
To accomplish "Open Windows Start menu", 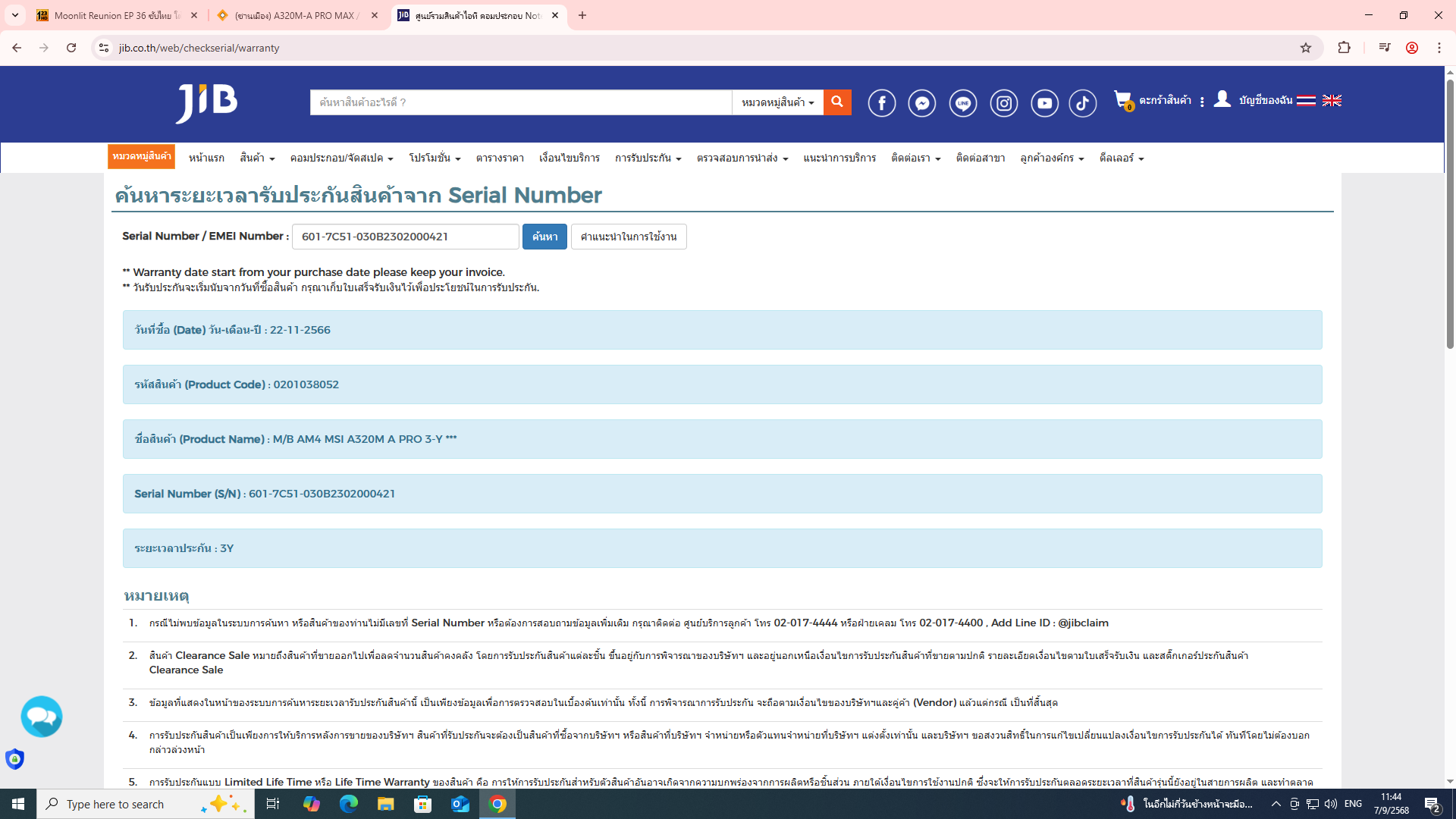I will point(18,804).
